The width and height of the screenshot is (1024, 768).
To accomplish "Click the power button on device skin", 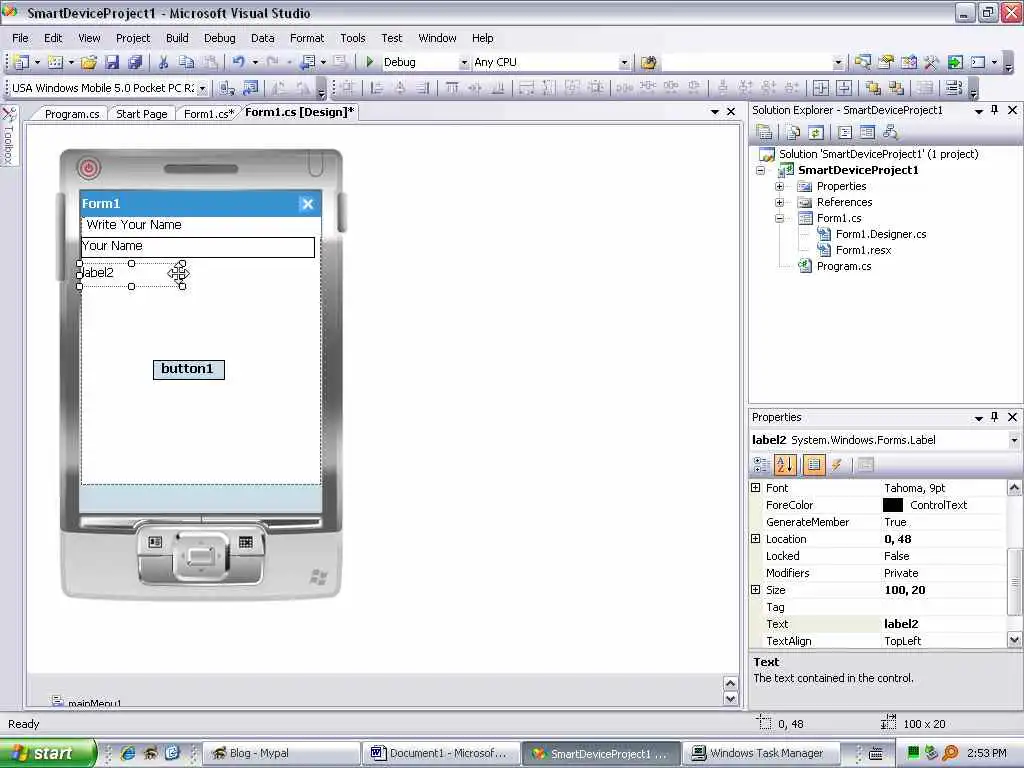I will tap(89, 168).
